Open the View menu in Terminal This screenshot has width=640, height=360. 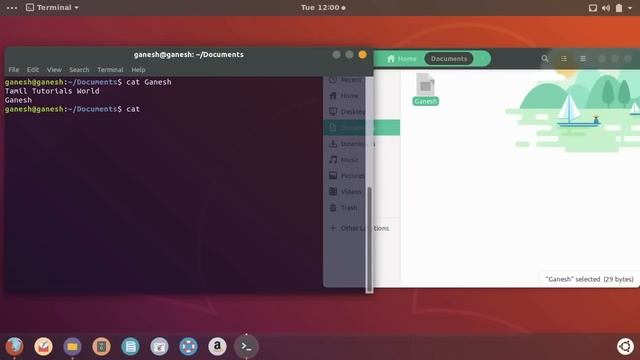click(x=54, y=70)
